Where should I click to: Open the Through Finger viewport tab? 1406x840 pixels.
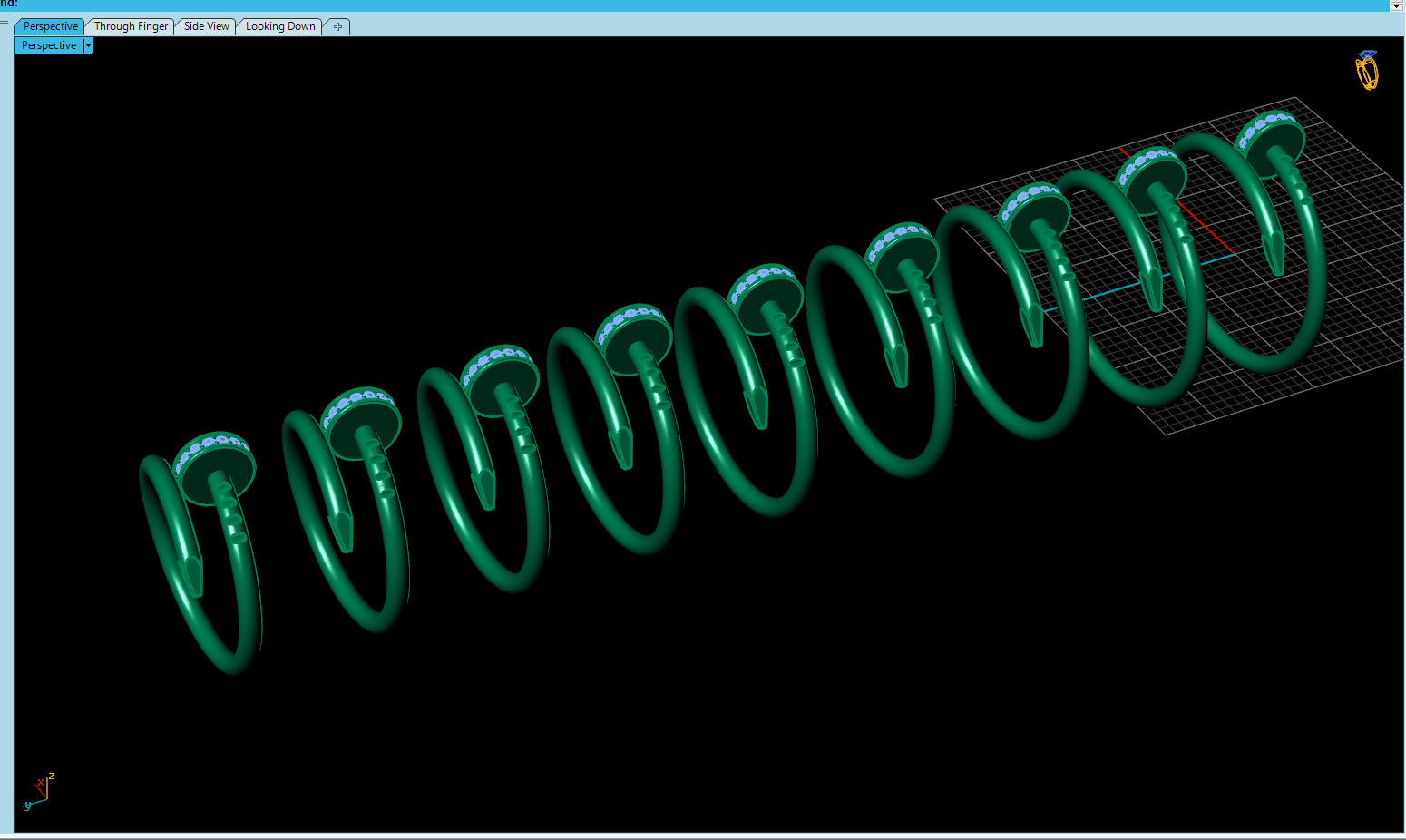click(131, 26)
